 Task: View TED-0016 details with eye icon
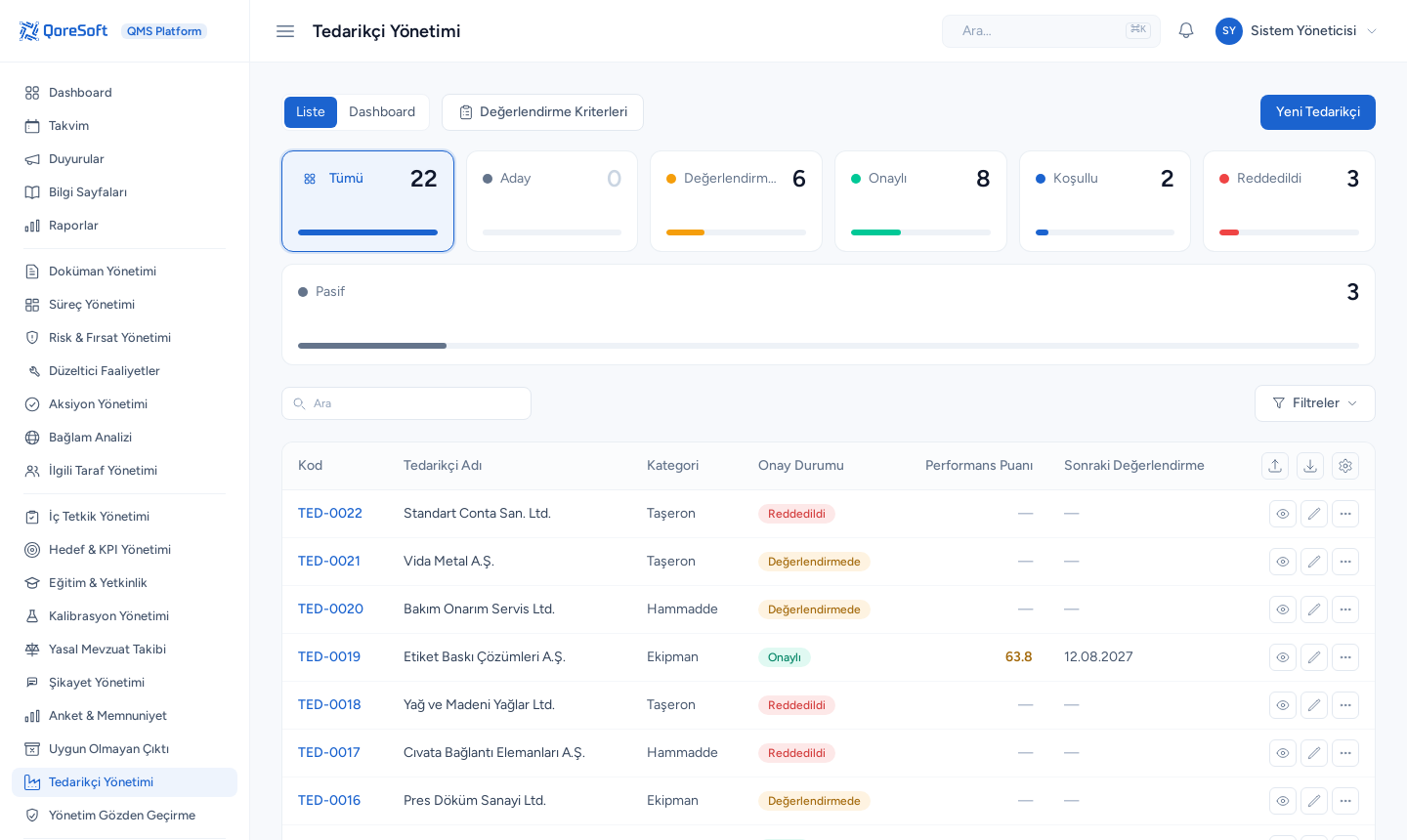[x=1283, y=801]
